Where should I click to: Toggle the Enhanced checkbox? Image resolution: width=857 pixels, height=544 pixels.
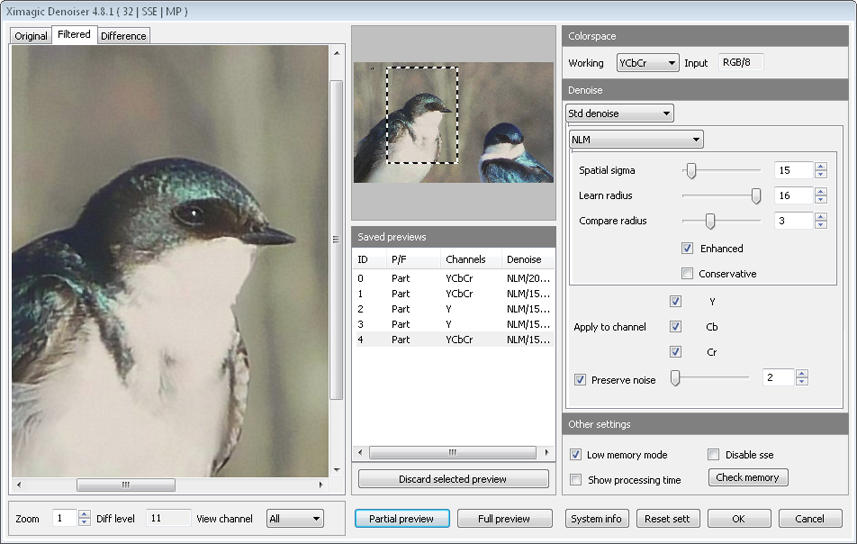pos(687,248)
